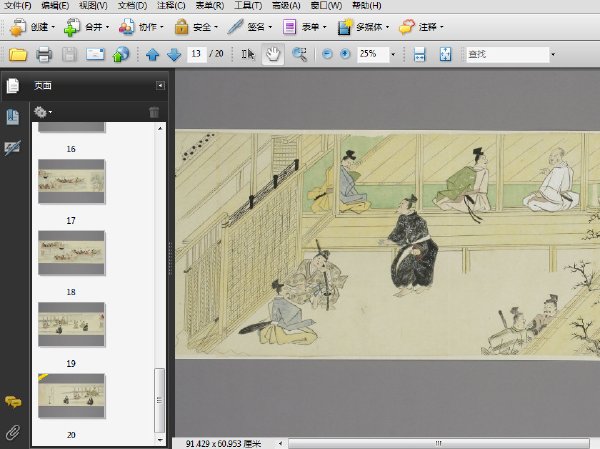Open the bookmarks panel icon
This screenshot has height=449, width=600.
coord(13,116)
